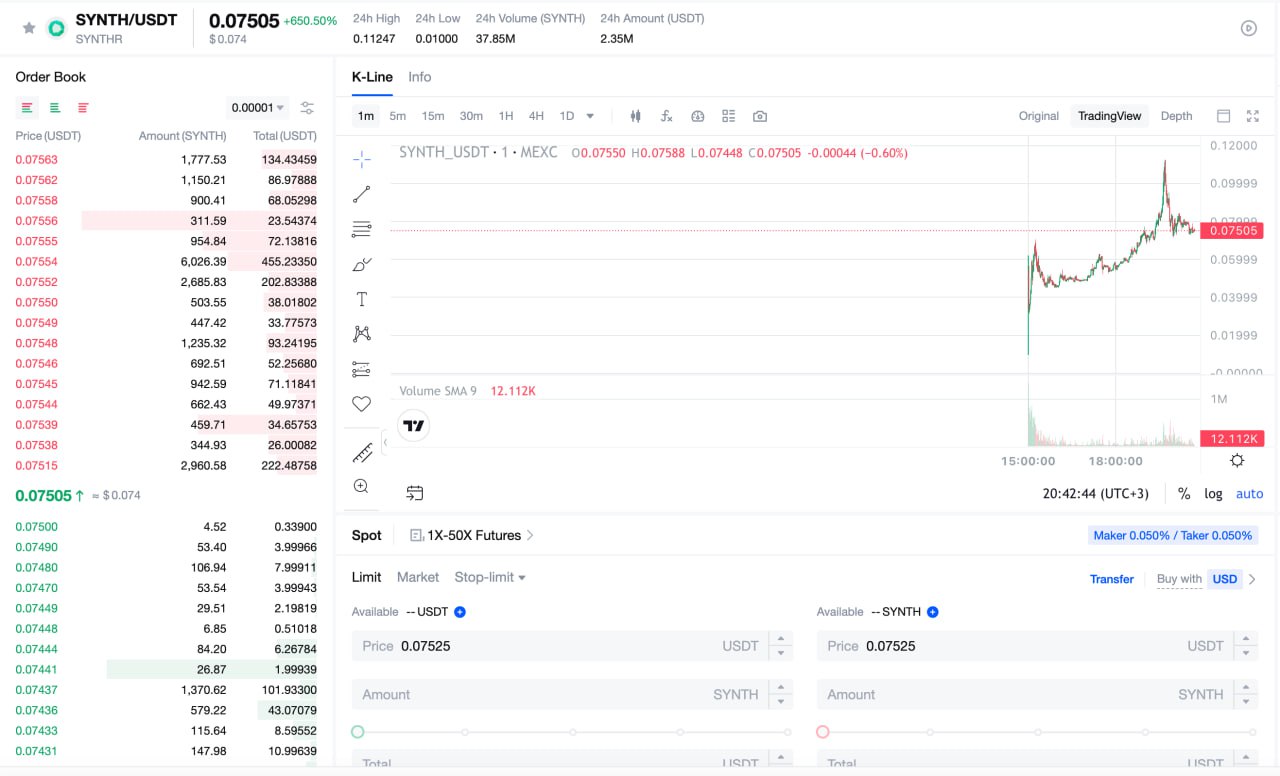
Task: Select the brush drawing tool
Action: coord(362,264)
